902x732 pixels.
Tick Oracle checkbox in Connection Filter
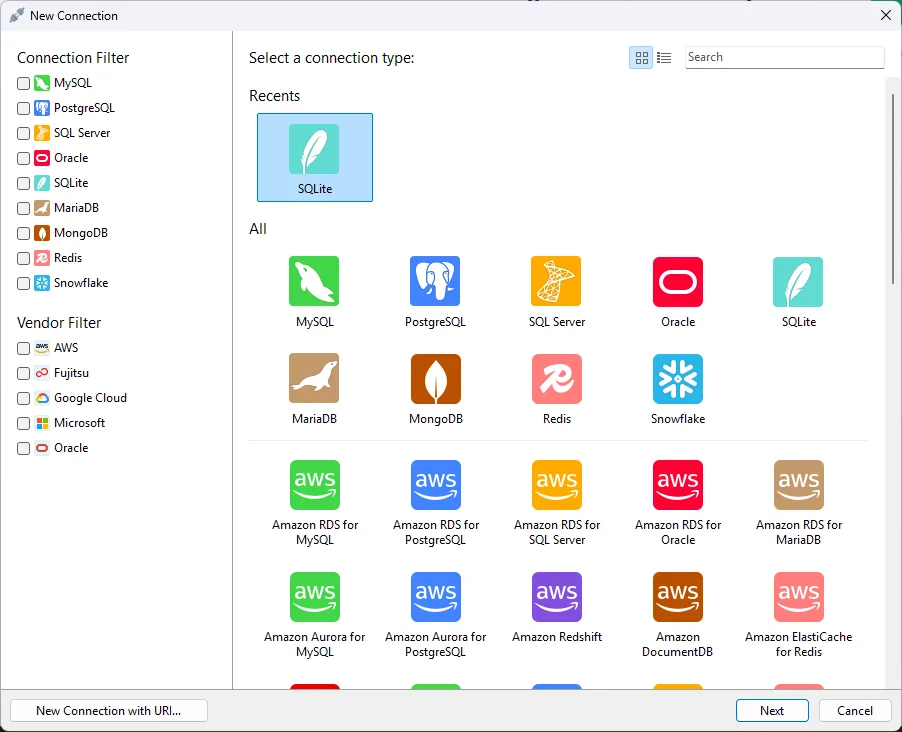24,158
